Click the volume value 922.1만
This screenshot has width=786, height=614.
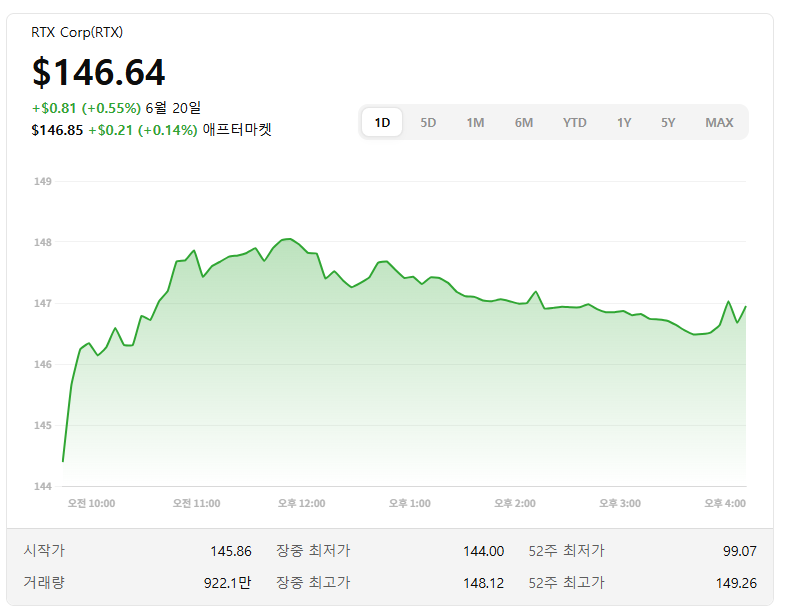point(227,583)
